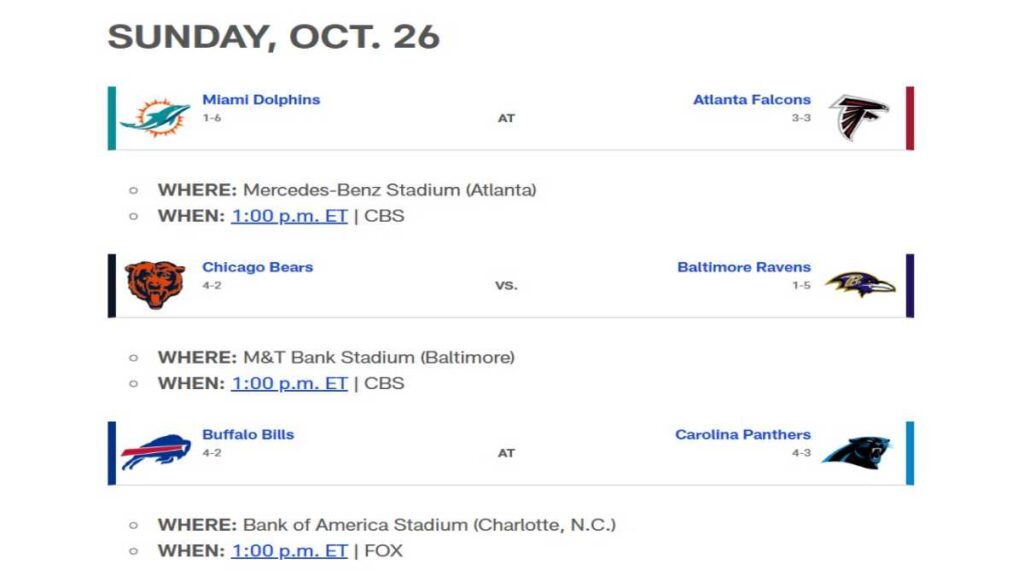Click the Mercedes-Benz Stadium location text
The image size is (1024, 576).
click(390, 190)
